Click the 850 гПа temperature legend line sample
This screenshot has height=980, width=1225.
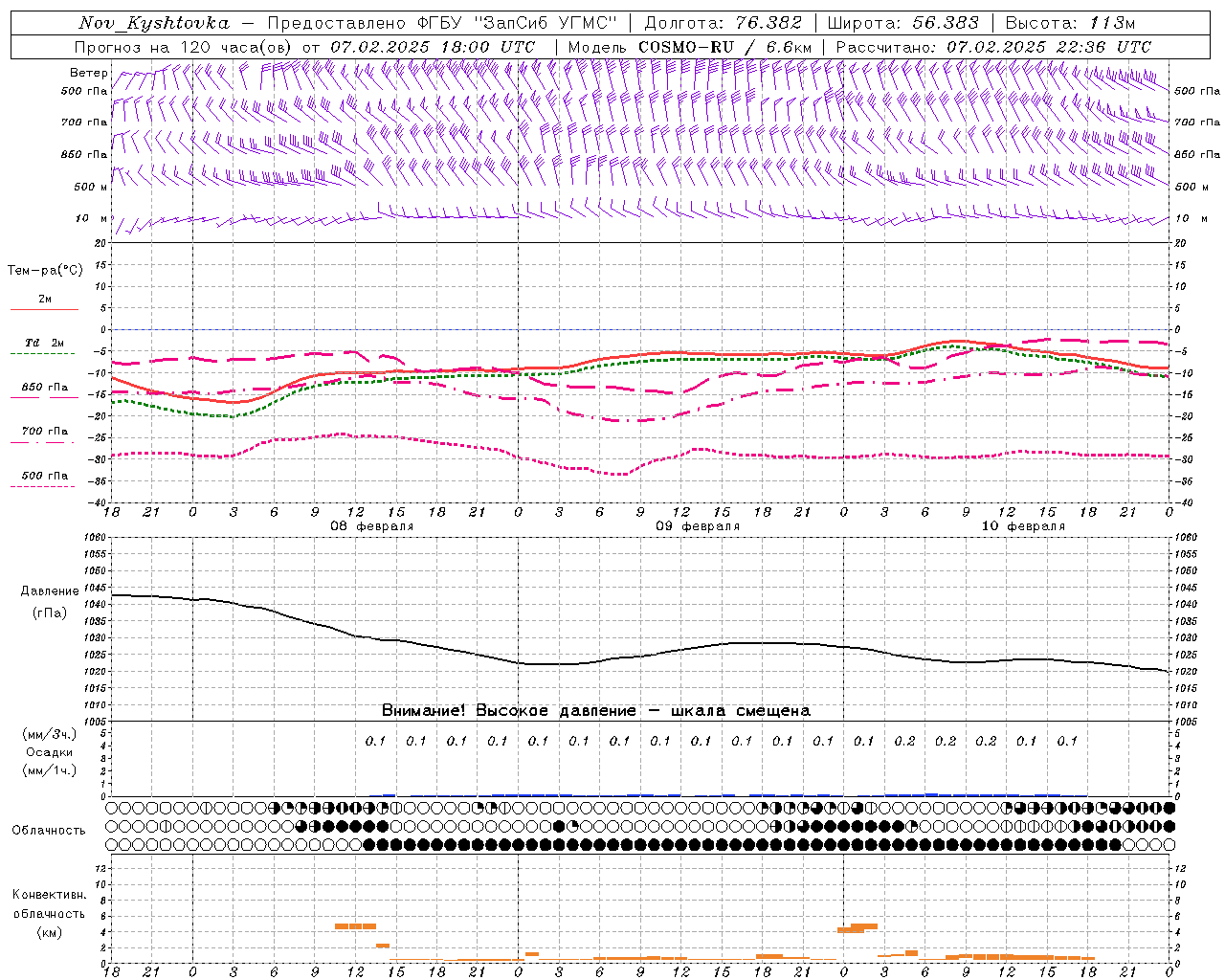[x=42, y=397]
